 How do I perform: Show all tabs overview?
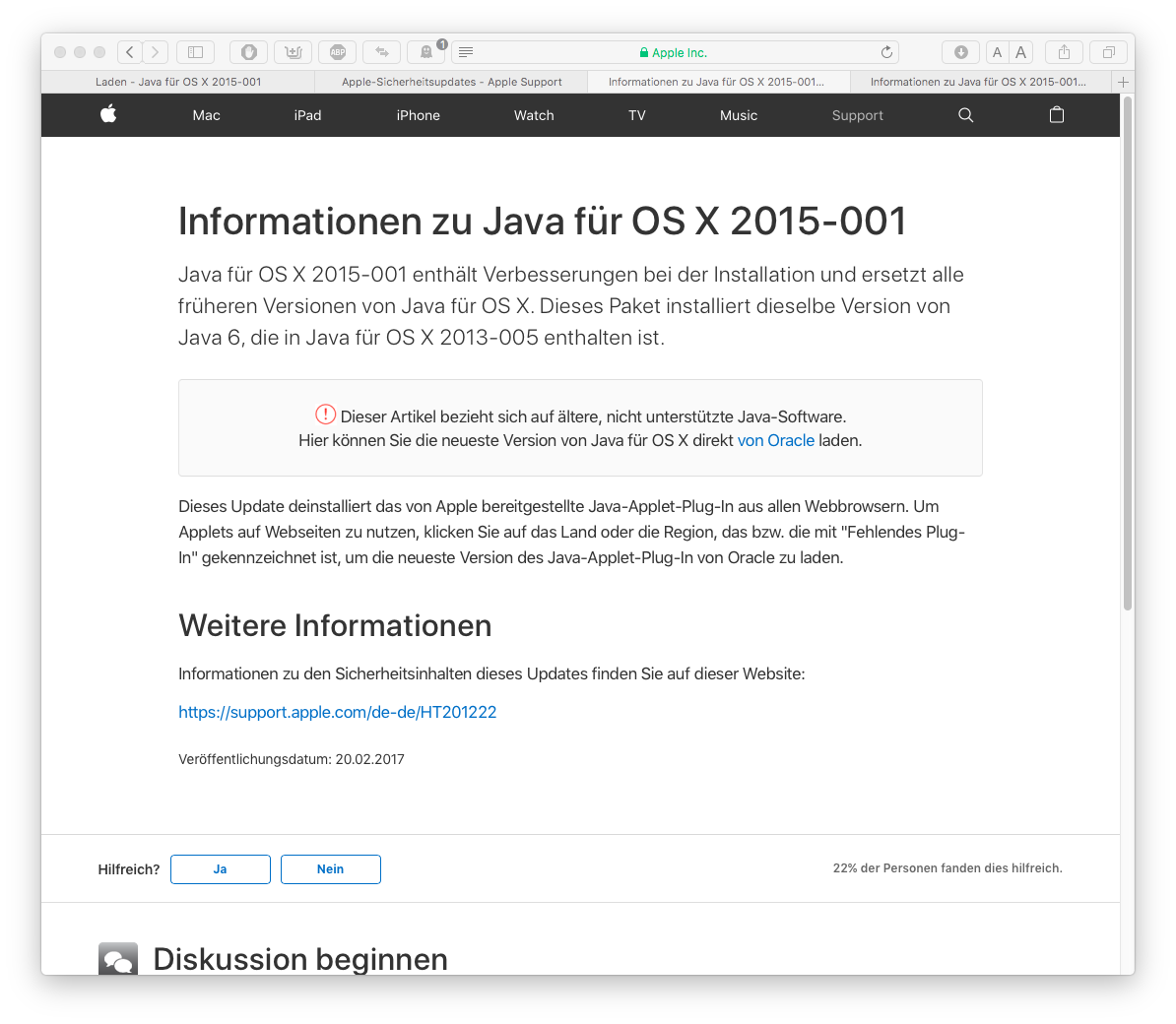point(1108,52)
